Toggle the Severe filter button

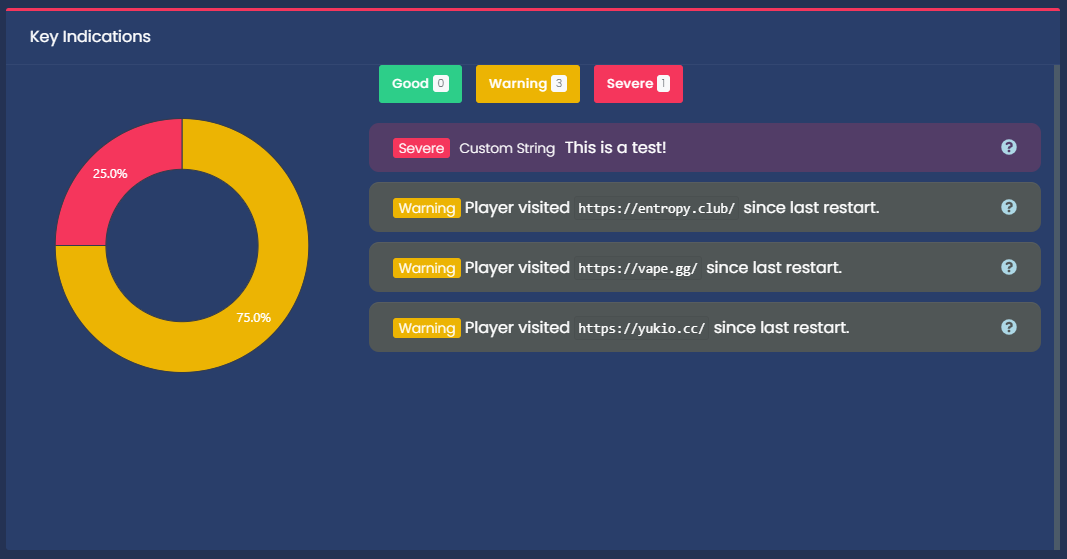click(x=638, y=84)
